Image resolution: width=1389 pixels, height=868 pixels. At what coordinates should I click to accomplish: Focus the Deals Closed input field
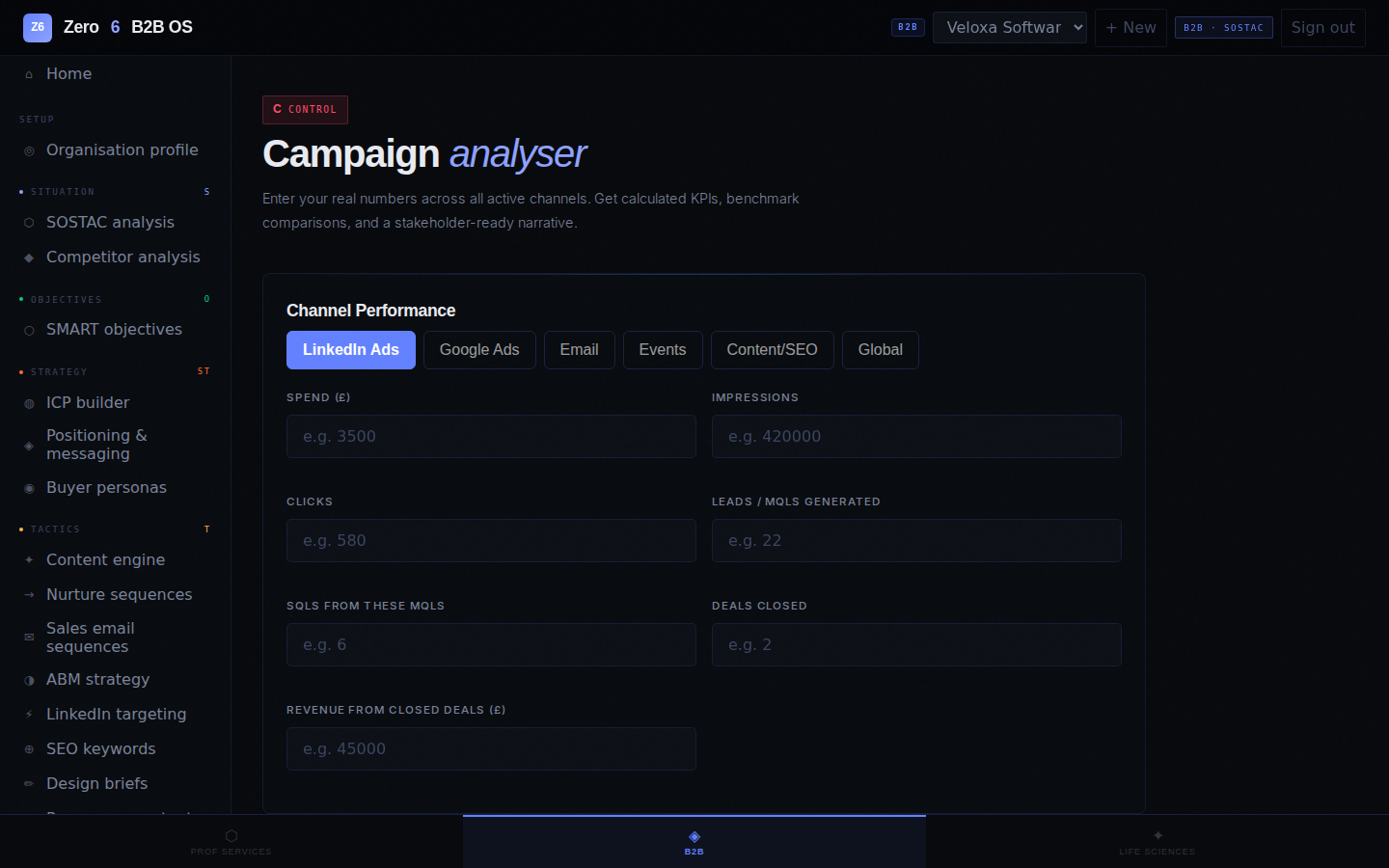[916, 645]
